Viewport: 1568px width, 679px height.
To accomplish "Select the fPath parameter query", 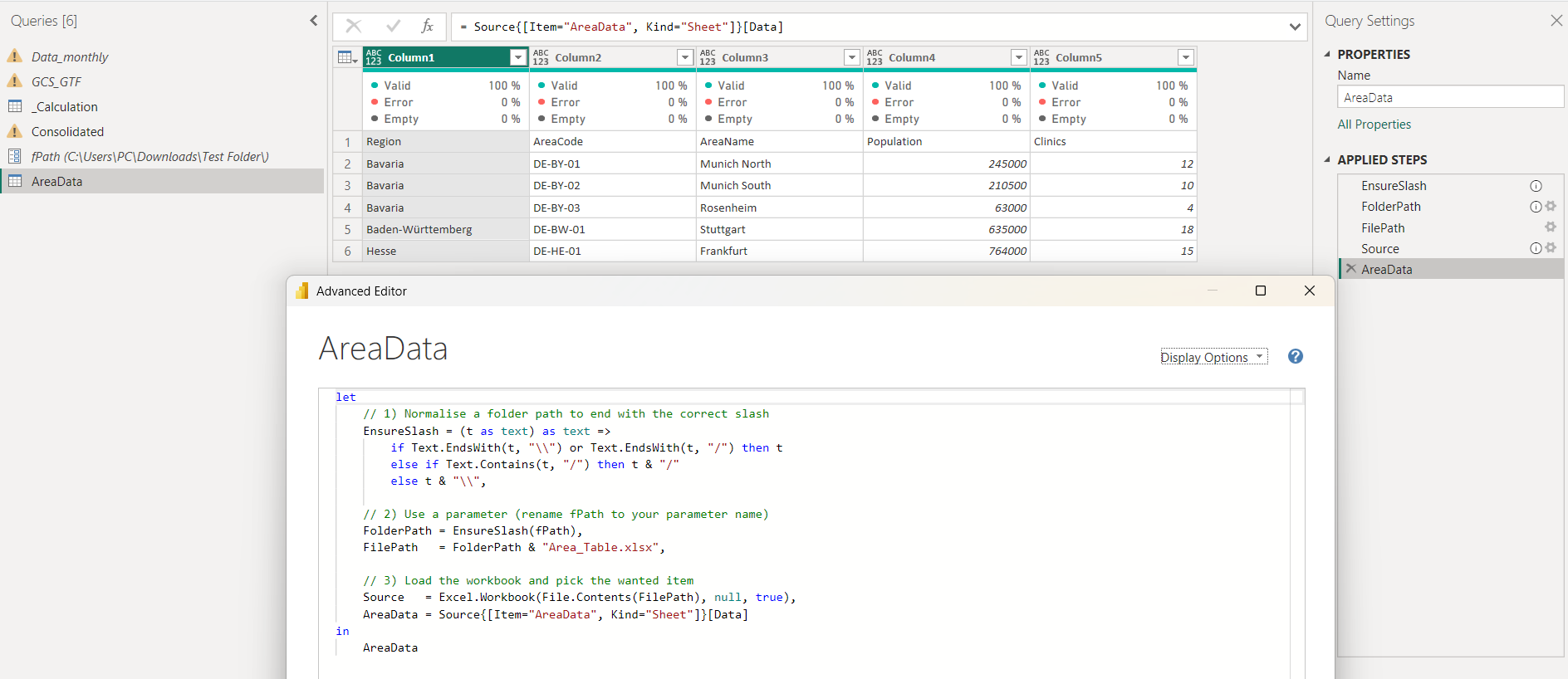I will point(162,156).
